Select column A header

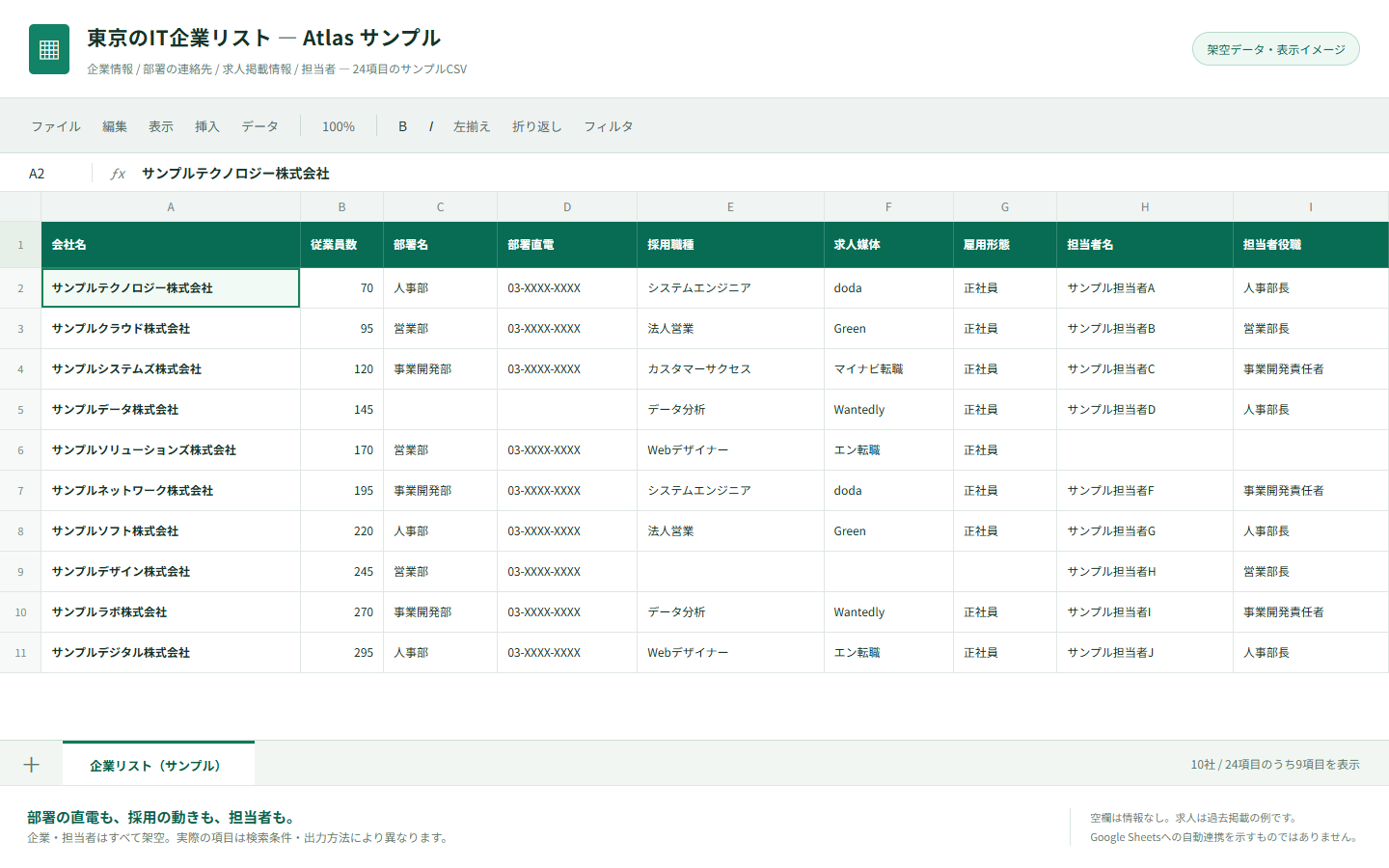click(x=171, y=207)
